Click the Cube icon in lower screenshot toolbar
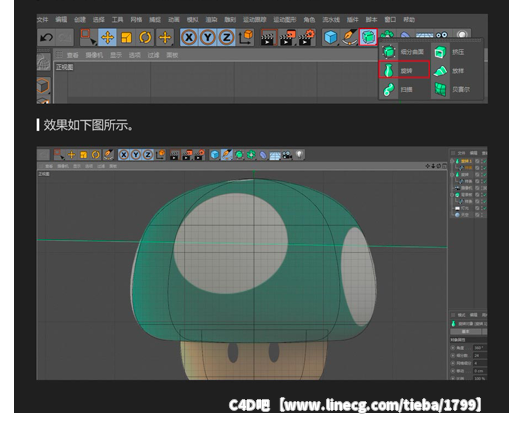 tap(215, 155)
